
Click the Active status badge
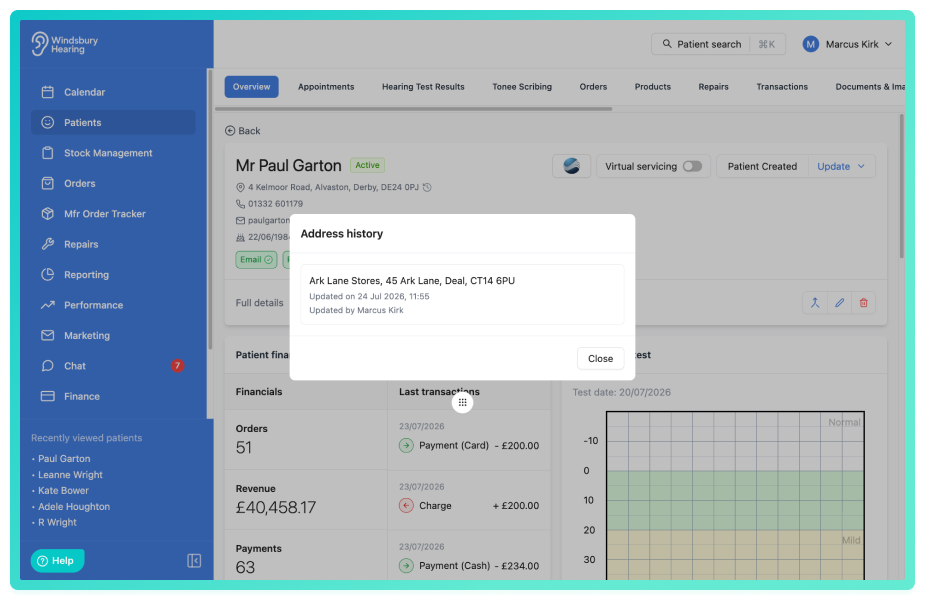[368, 165]
